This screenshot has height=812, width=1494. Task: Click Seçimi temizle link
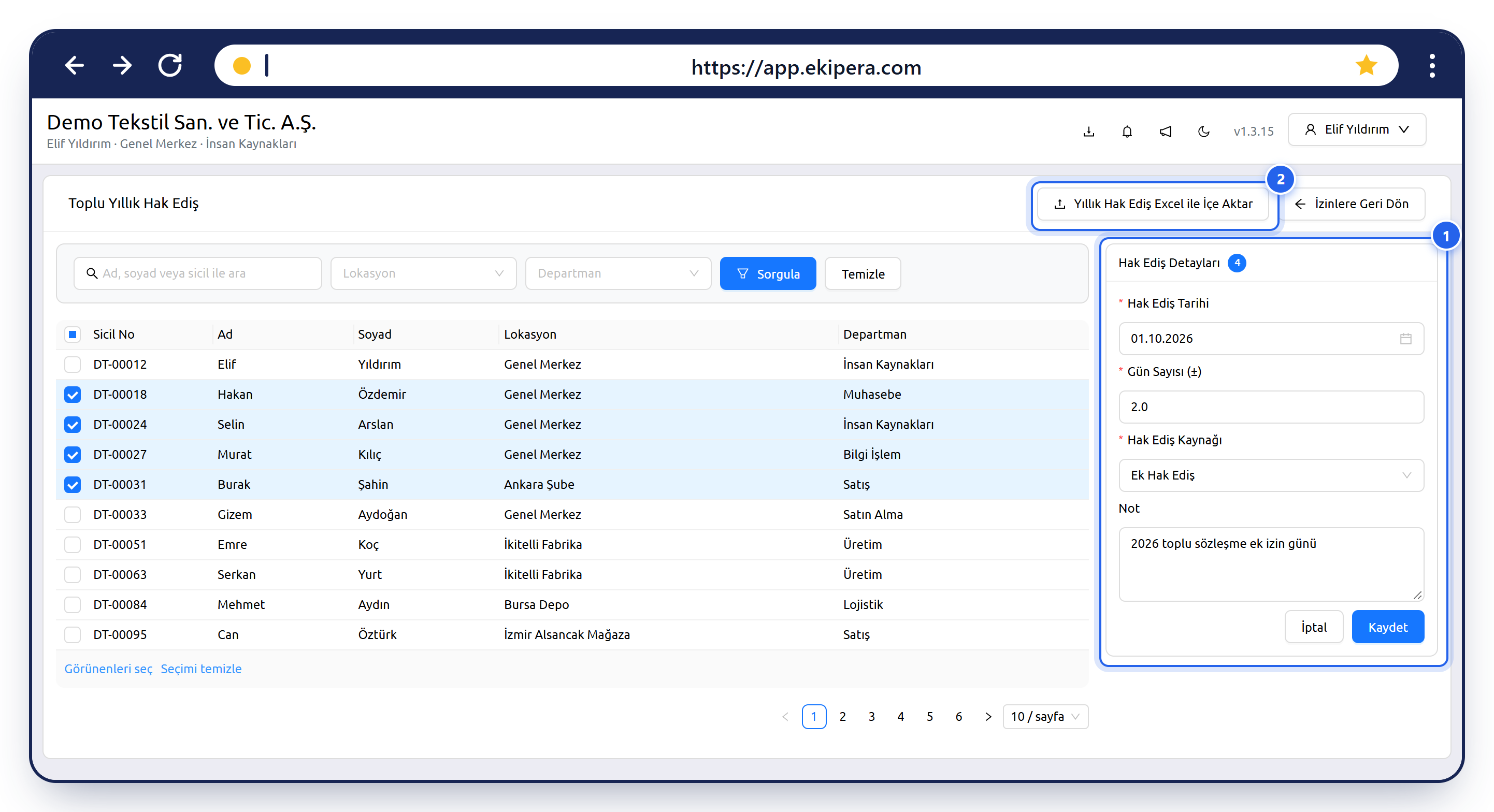pos(200,669)
